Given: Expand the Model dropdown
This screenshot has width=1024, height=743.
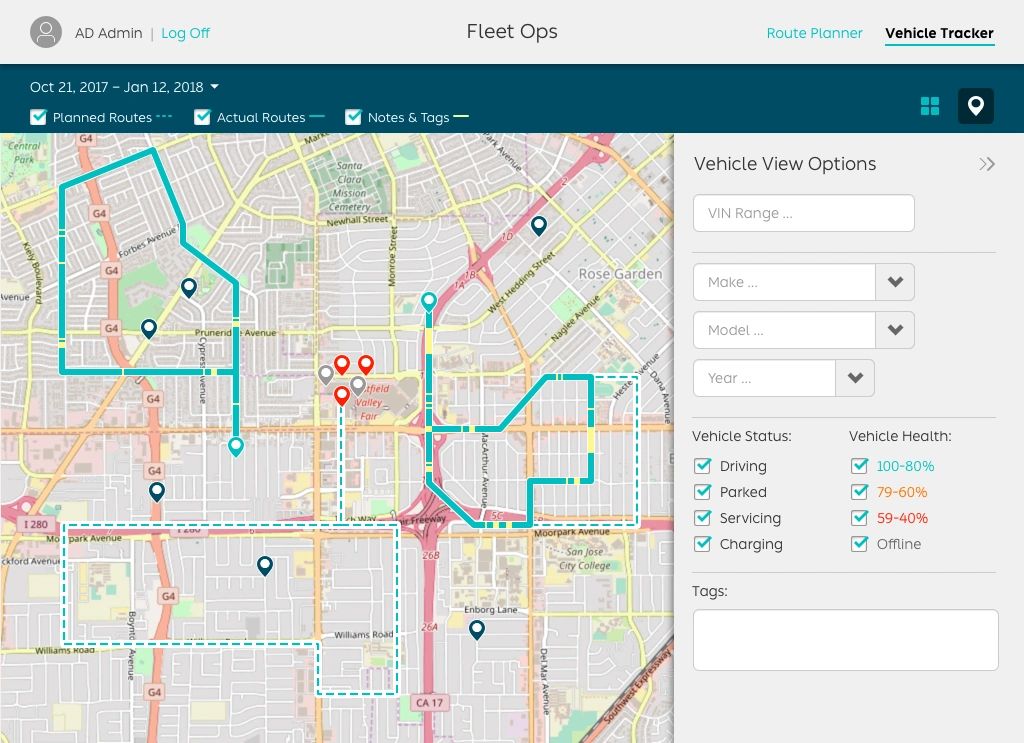Looking at the screenshot, I should point(895,330).
